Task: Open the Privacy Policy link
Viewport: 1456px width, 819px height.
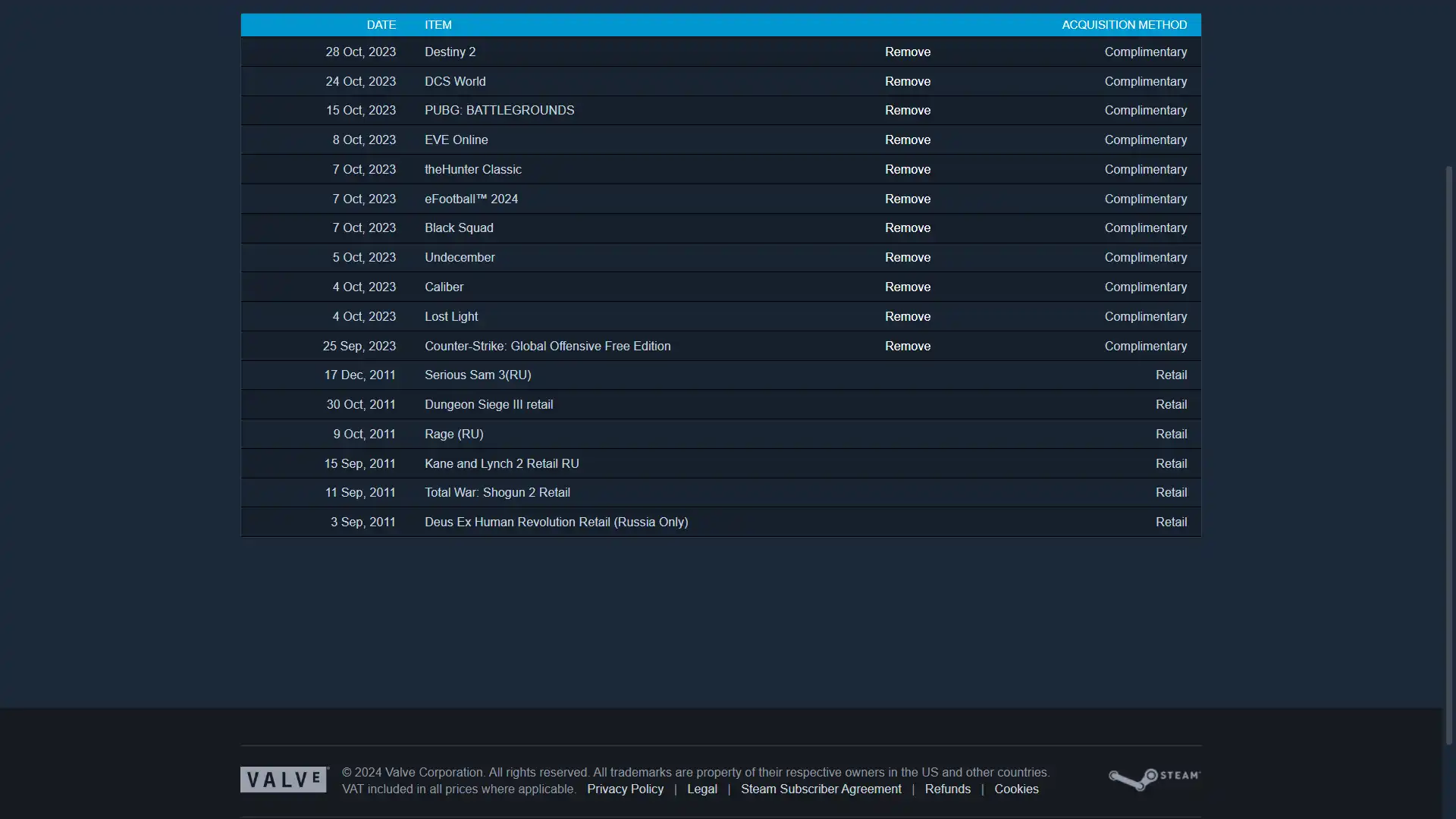Action: (625, 789)
